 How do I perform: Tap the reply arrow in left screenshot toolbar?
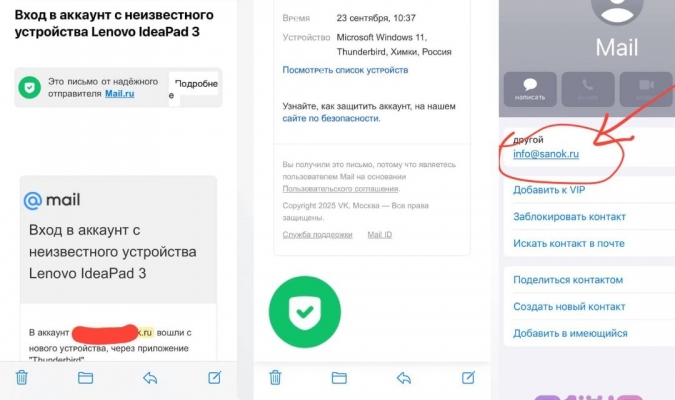pos(150,378)
